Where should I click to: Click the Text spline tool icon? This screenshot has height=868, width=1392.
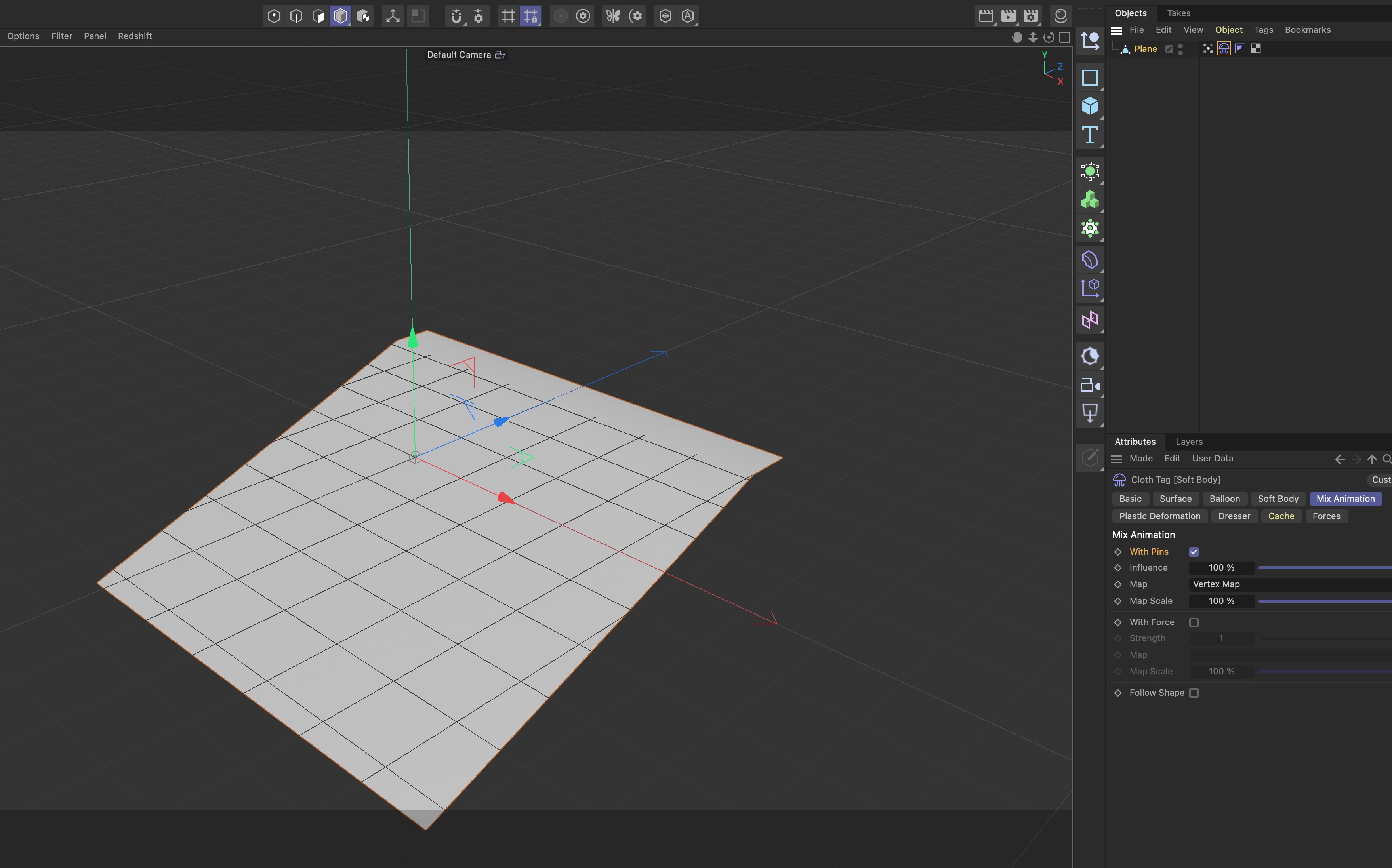tap(1089, 135)
